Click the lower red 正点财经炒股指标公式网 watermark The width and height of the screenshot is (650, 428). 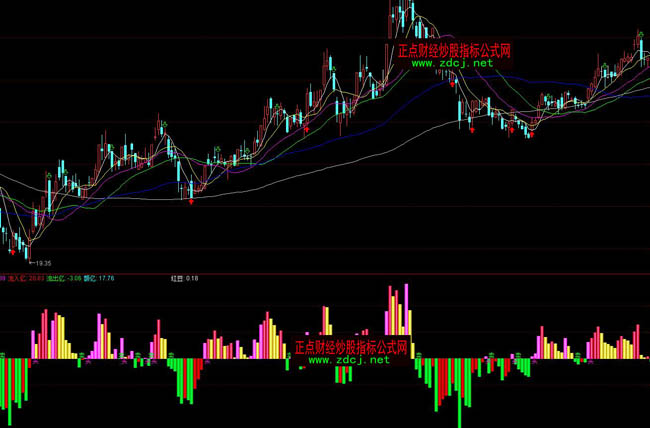350,348
